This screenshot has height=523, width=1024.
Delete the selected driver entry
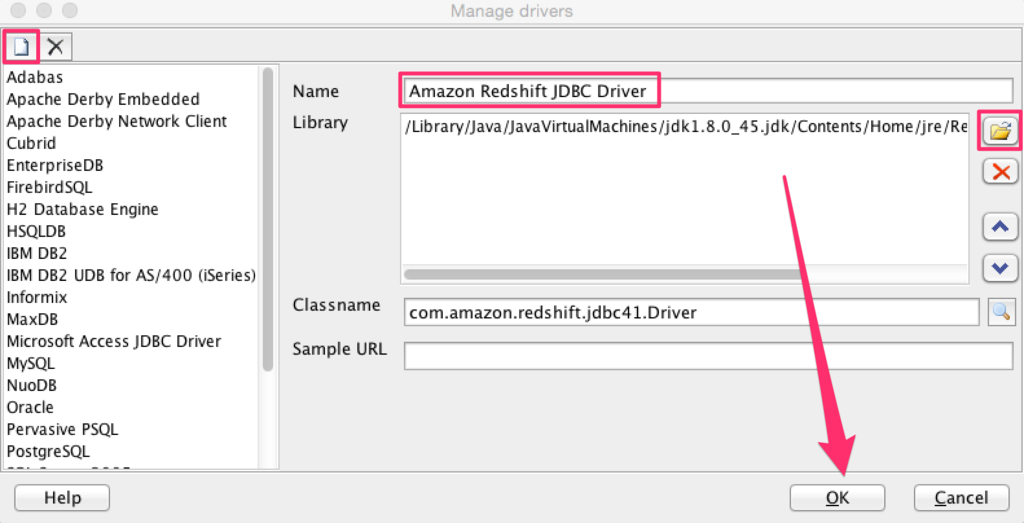click(56, 46)
